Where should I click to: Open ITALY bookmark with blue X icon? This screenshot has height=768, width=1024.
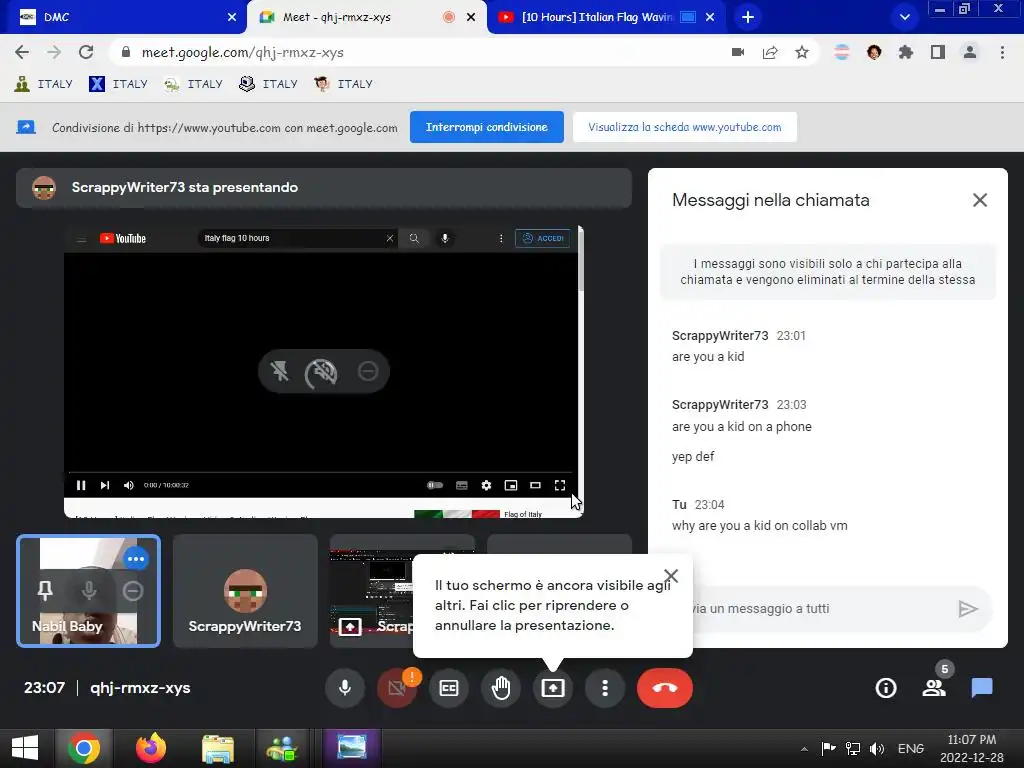(118, 84)
